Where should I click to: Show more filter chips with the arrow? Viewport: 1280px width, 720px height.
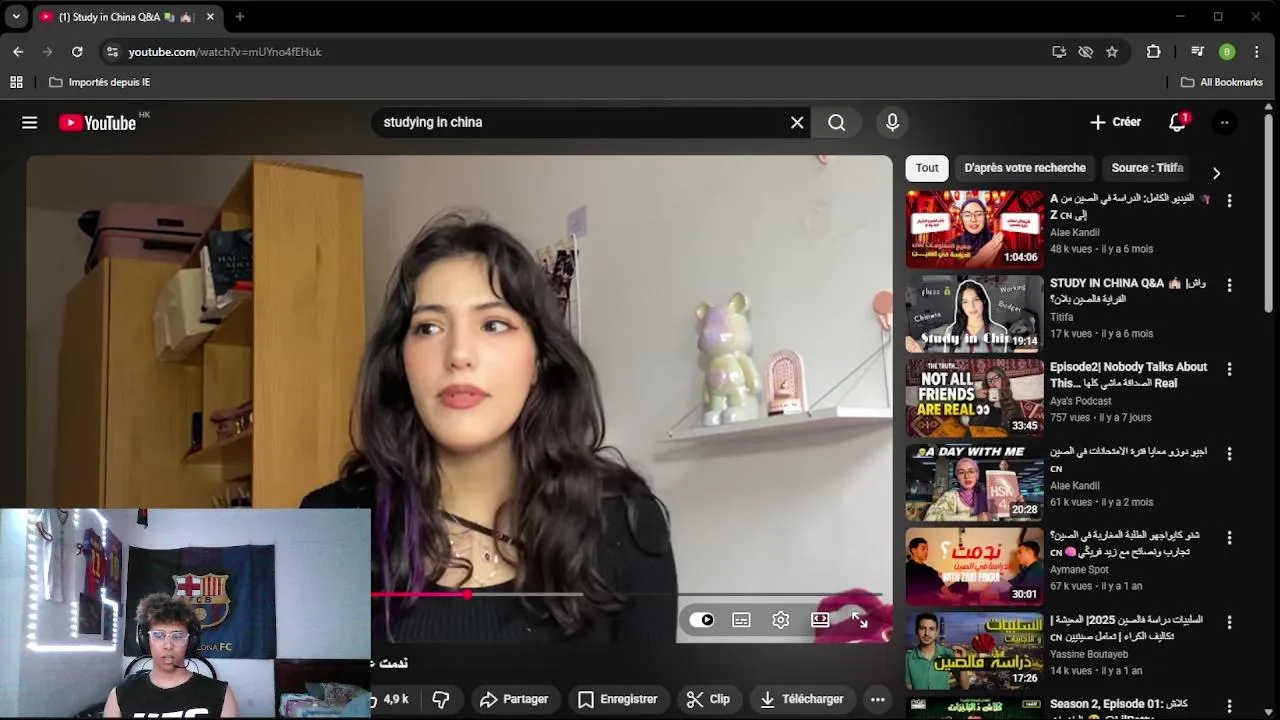[1216, 173]
